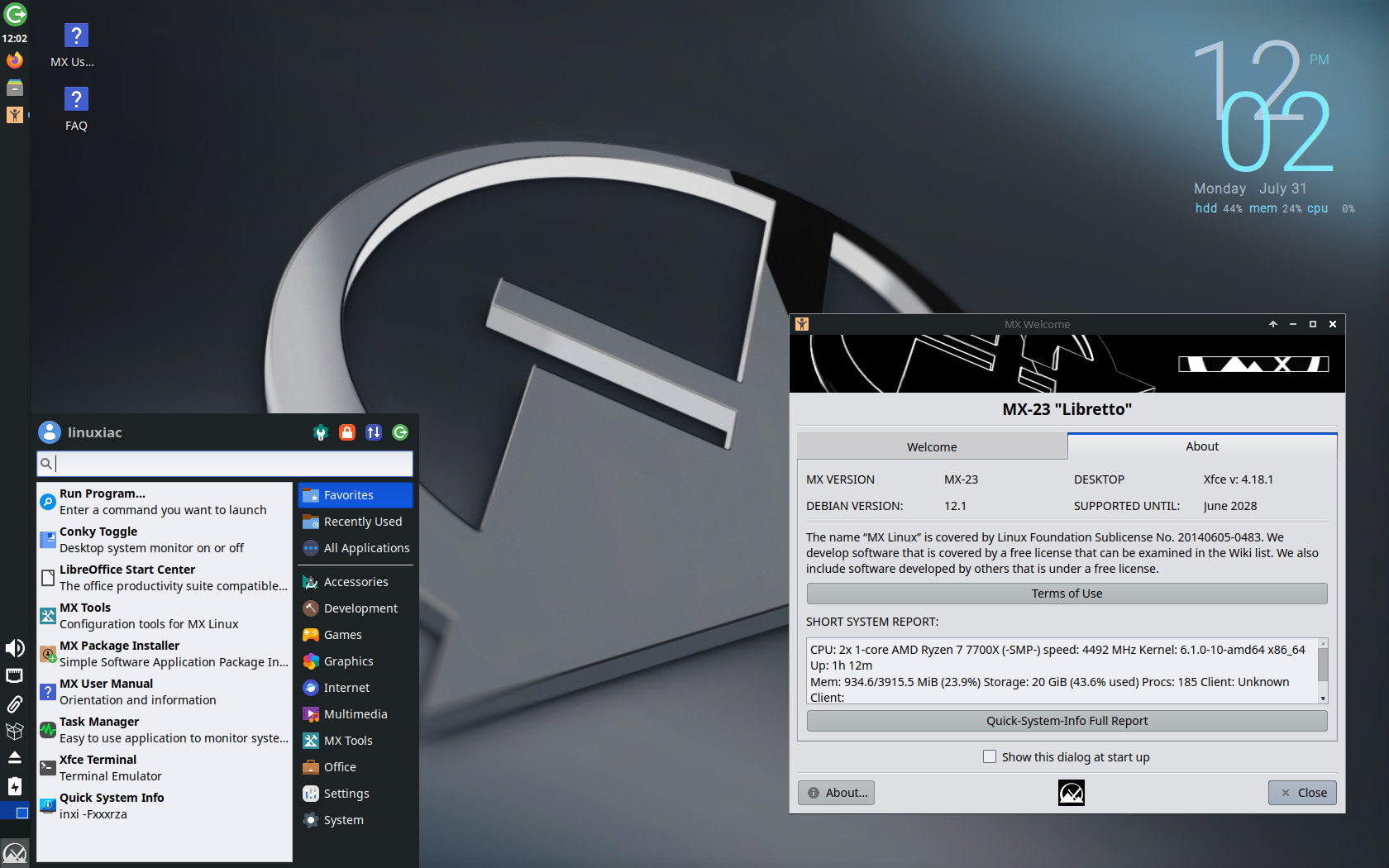1389x868 pixels.
Task: Launch Run Program from favorites
Action: pos(165,502)
